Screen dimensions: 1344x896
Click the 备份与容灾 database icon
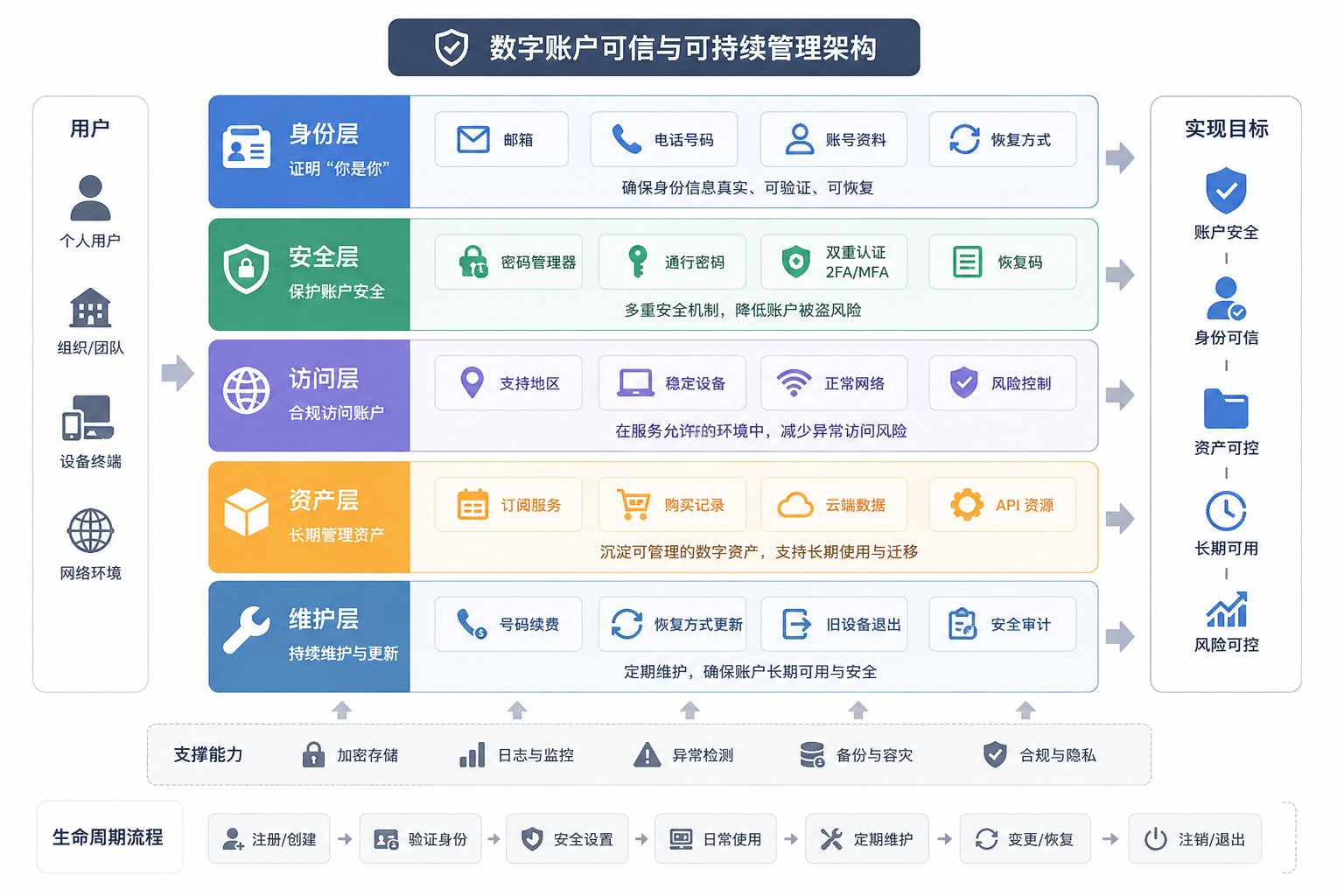(x=812, y=754)
